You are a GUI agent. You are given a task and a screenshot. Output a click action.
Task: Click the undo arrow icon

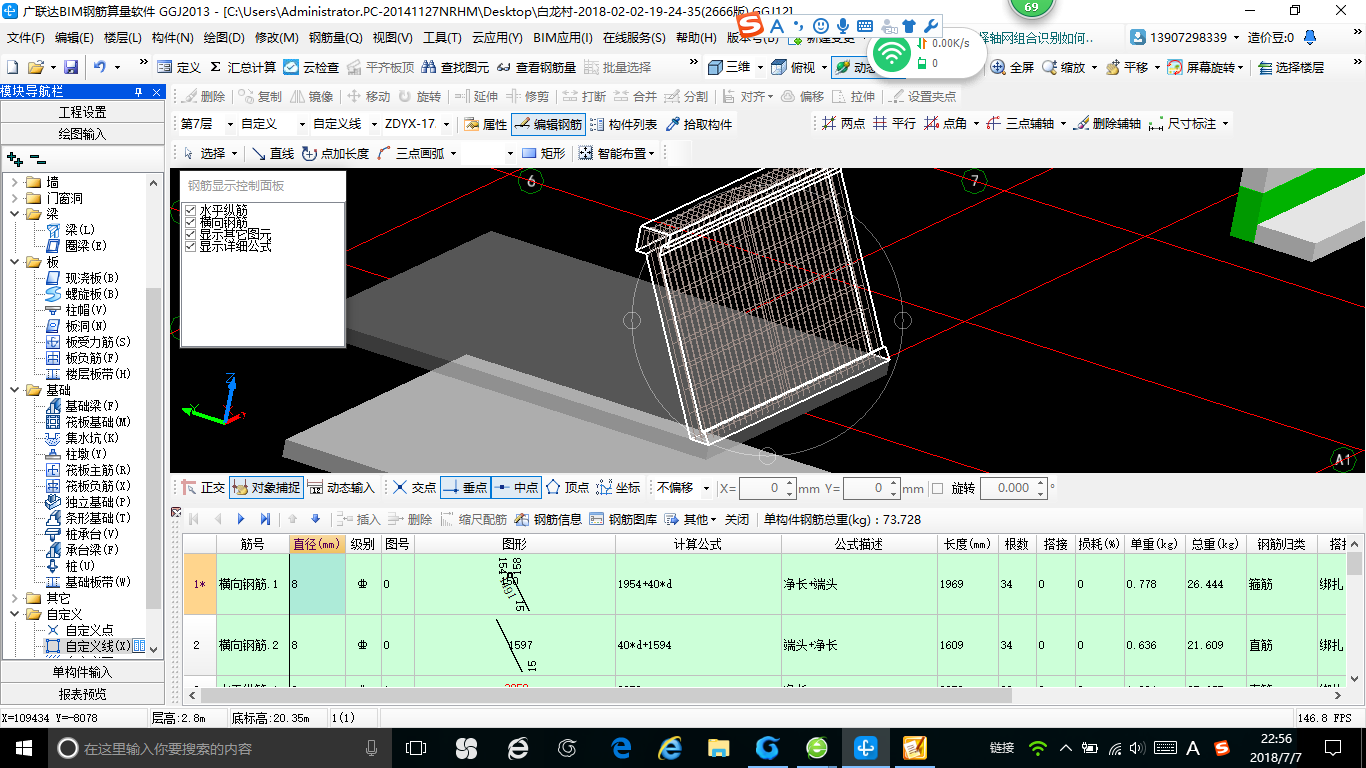click(x=100, y=67)
